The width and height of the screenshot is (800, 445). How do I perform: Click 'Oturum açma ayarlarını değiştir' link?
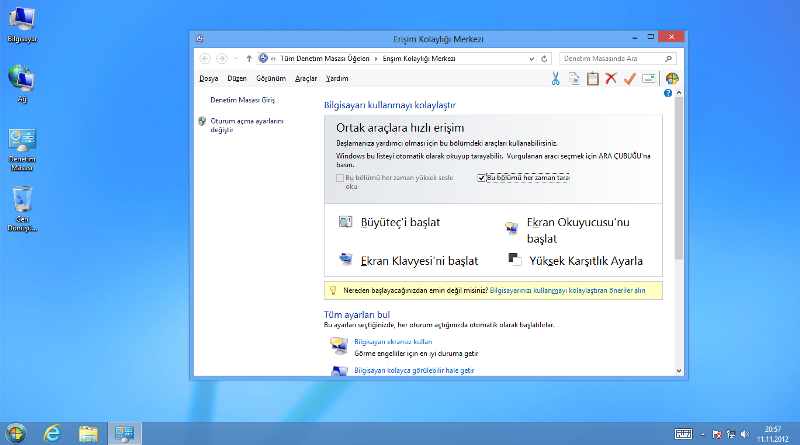(x=247, y=125)
